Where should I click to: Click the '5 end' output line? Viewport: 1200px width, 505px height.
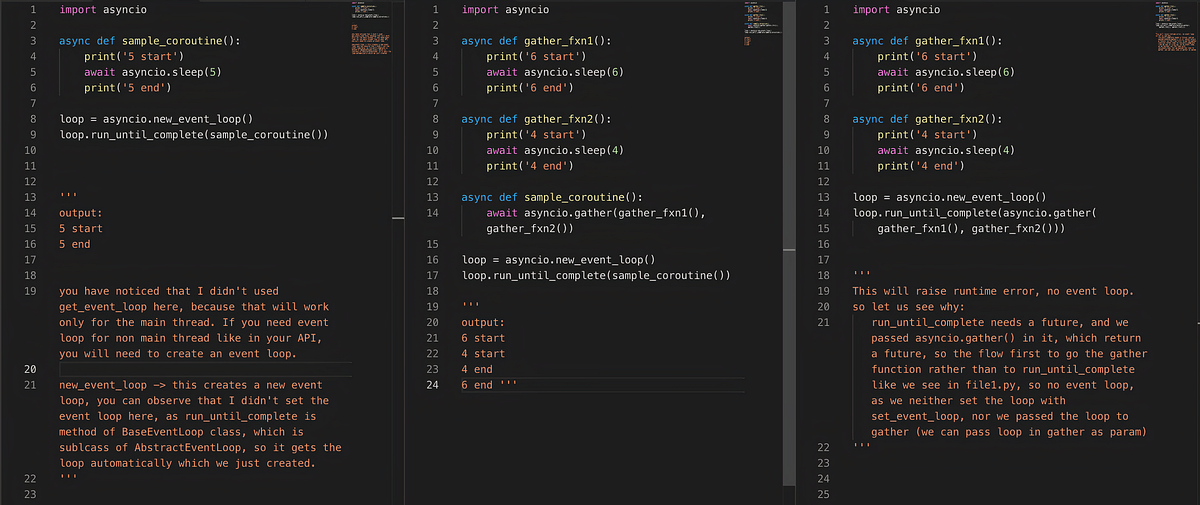click(75, 244)
